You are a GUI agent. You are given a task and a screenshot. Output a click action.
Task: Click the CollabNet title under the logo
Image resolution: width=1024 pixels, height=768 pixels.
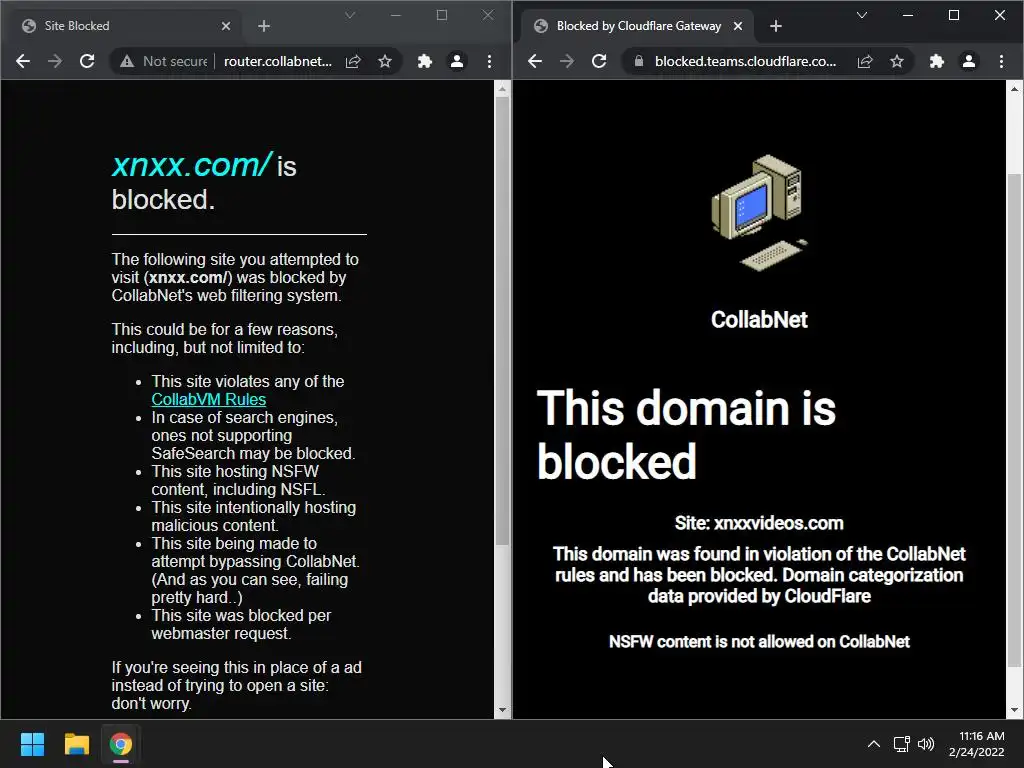[x=759, y=320]
